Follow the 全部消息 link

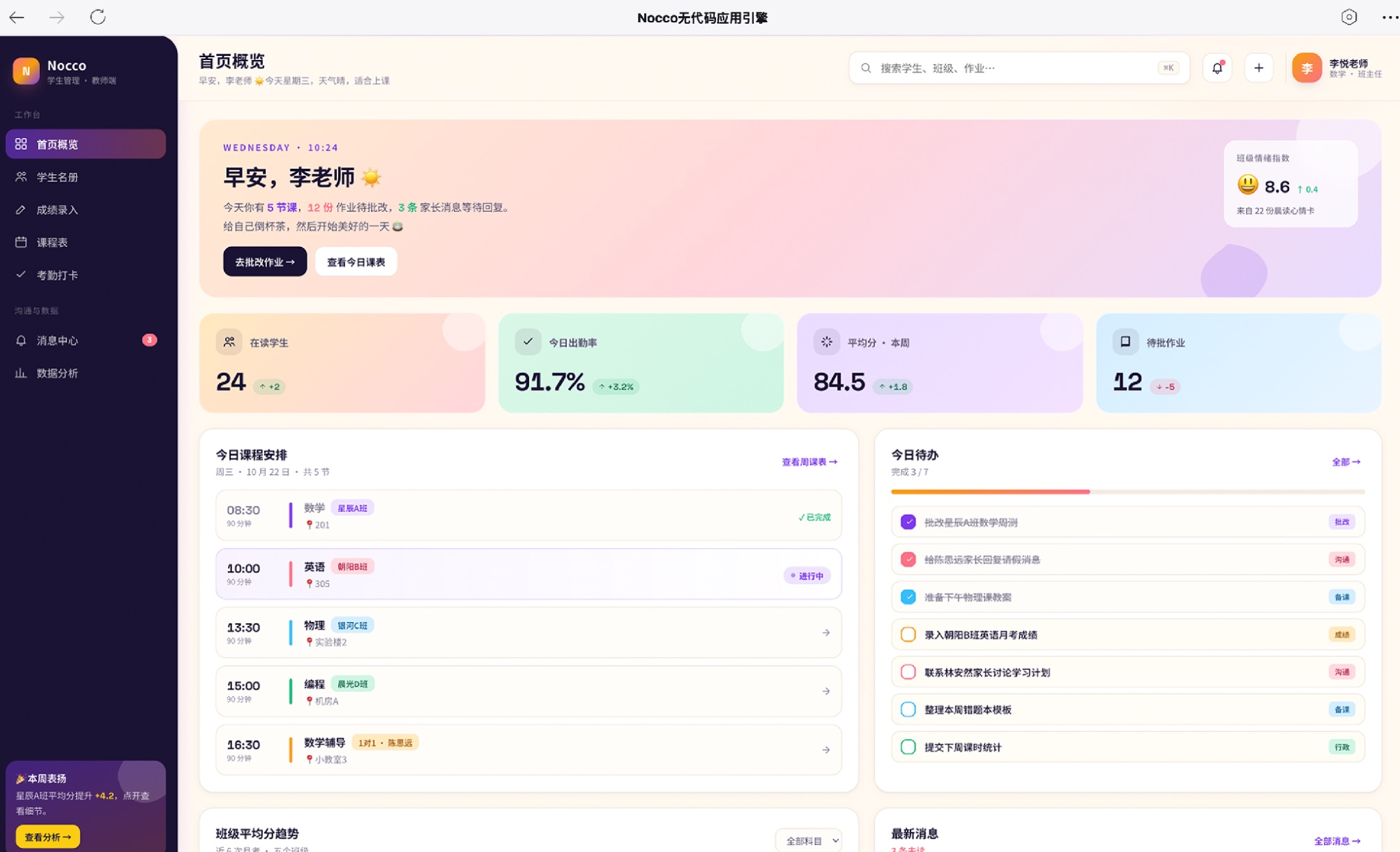[x=1337, y=842]
